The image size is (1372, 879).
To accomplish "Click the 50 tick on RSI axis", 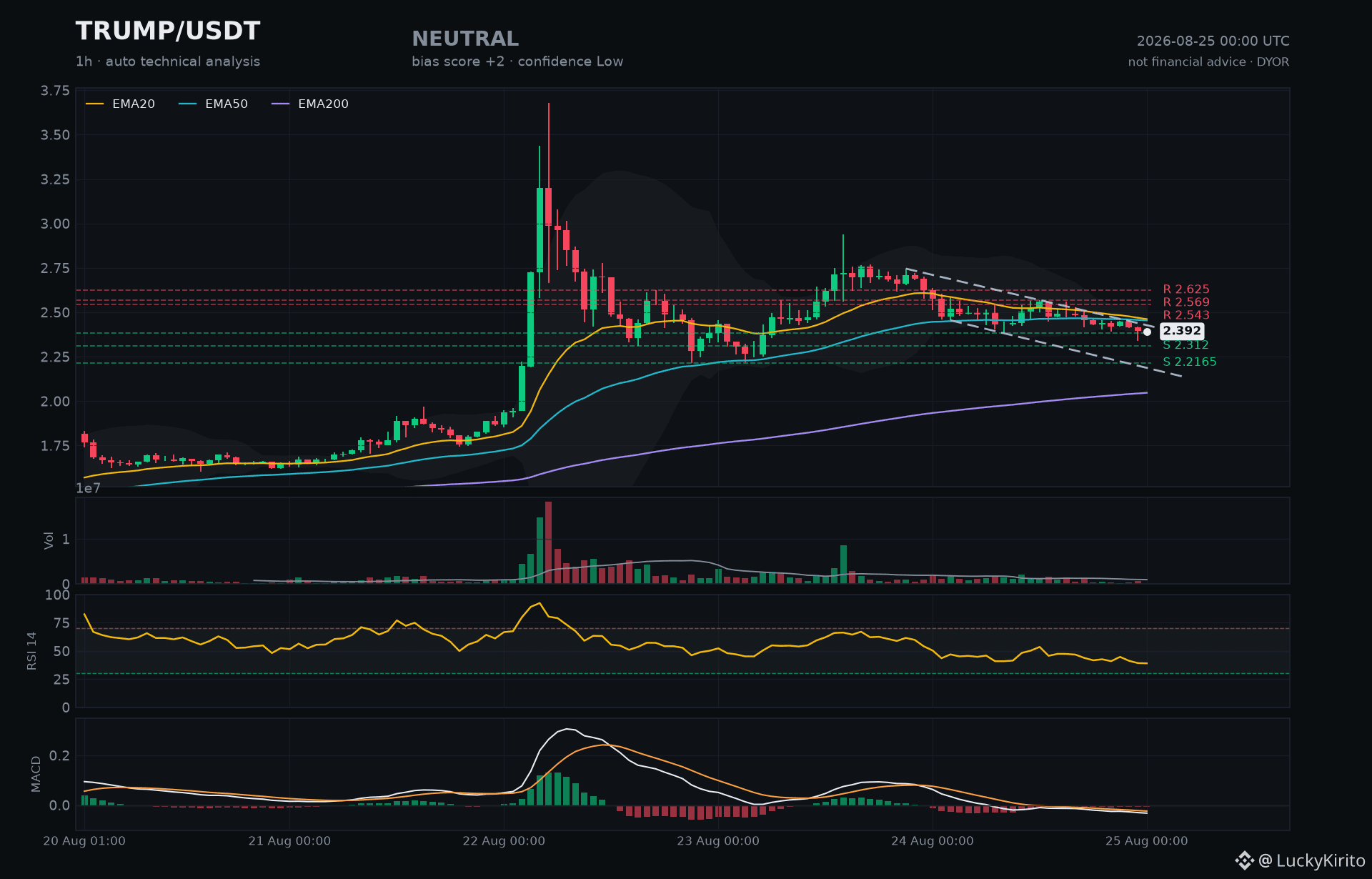I will pyautogui.click(x=62, y=652).
